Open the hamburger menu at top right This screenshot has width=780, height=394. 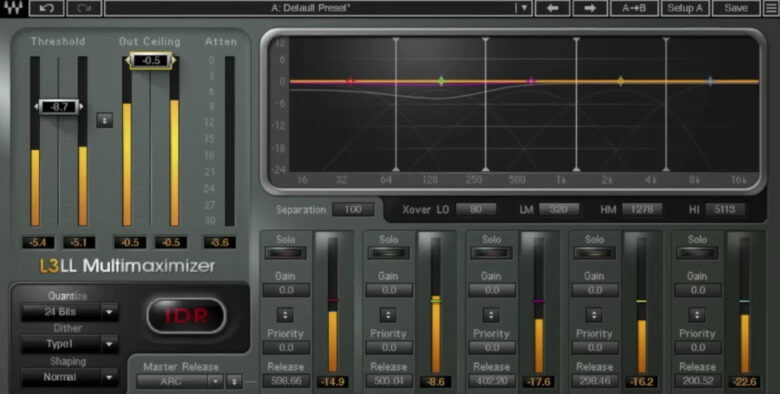[x=771, y=8]
